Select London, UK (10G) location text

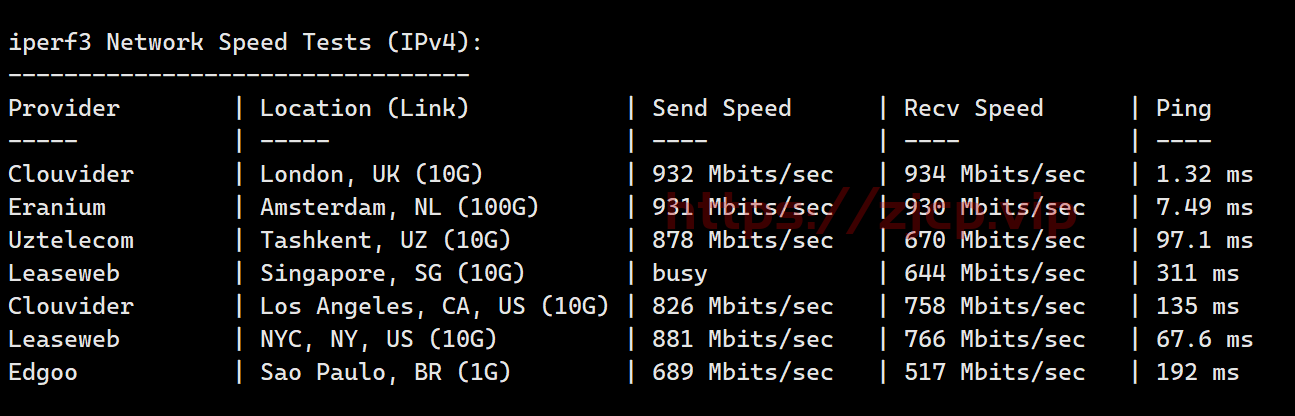pyautogui.click(x=372, y=175)
